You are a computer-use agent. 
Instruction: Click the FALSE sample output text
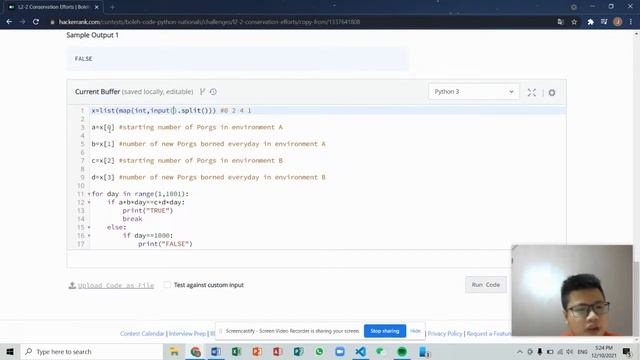coord(84,59)
